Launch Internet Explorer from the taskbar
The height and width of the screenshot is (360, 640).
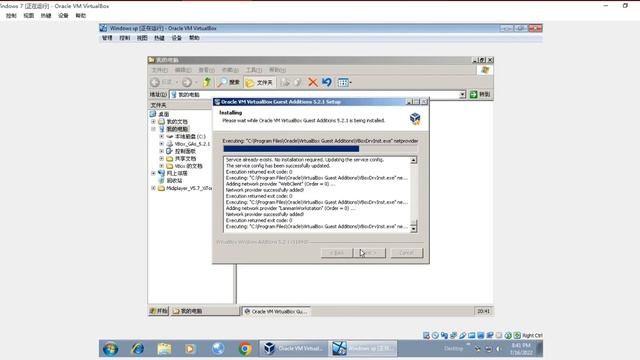tap(138, 349)
